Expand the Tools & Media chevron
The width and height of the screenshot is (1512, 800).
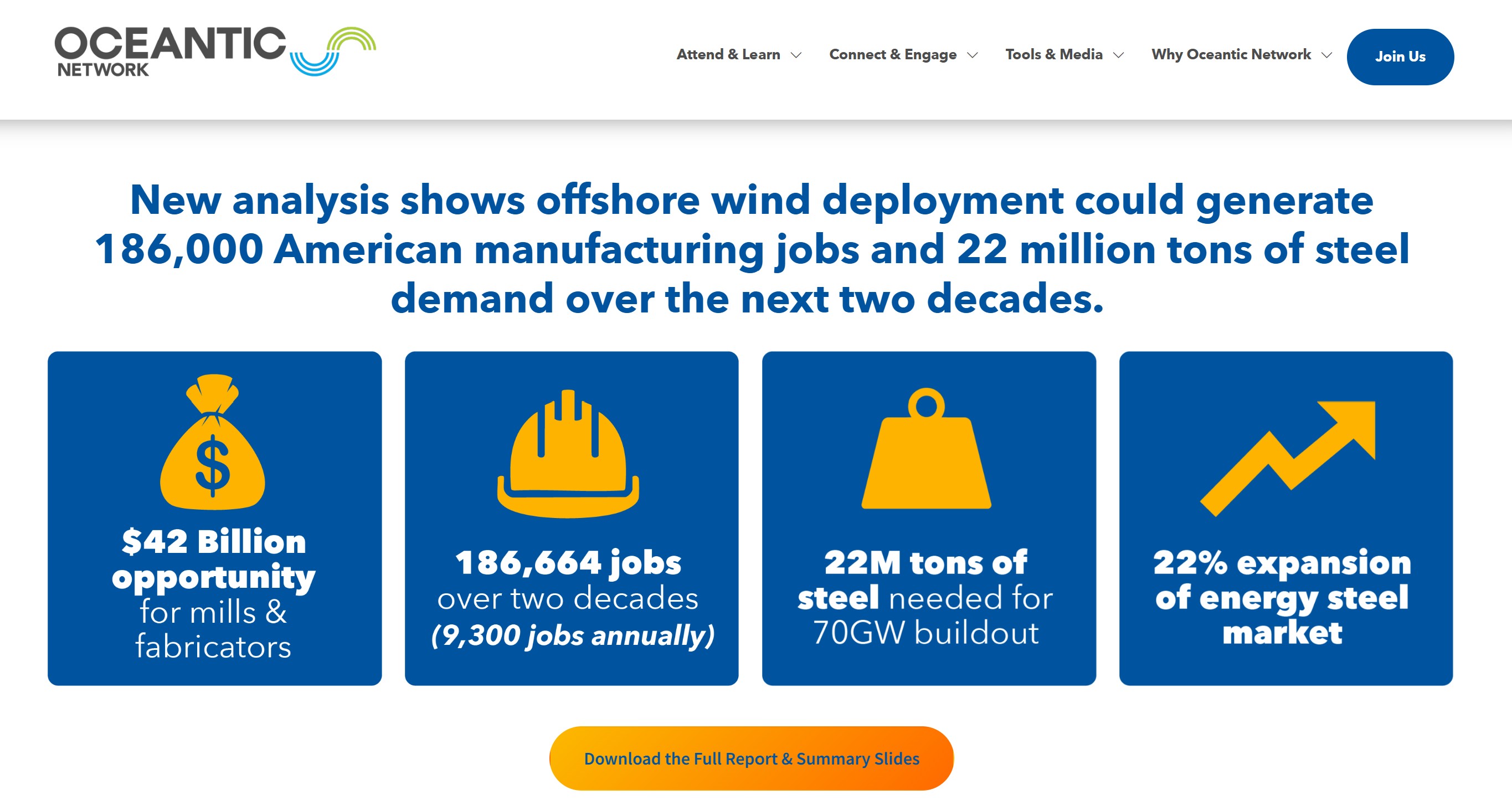[x=1119, y=55]
